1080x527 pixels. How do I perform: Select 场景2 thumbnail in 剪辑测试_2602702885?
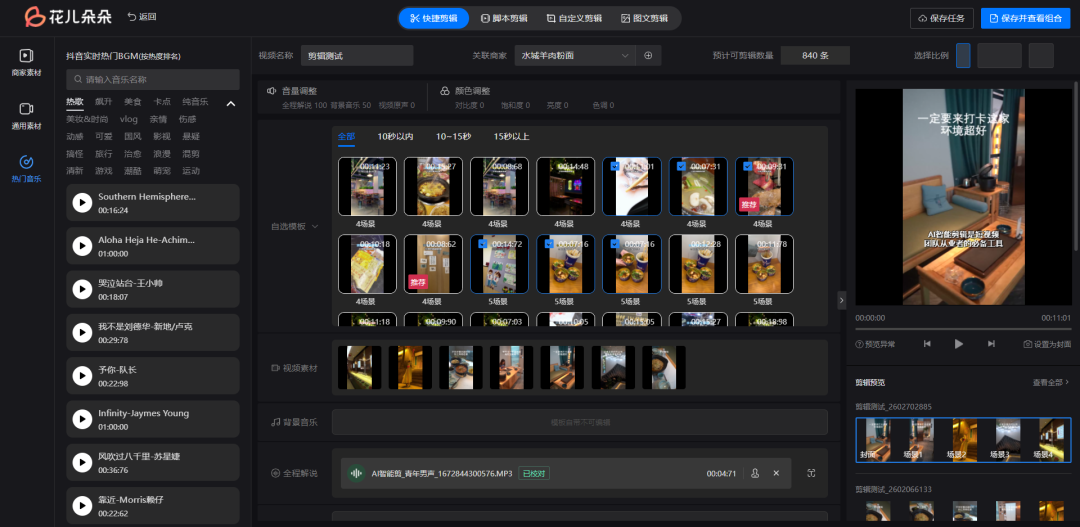963,440
